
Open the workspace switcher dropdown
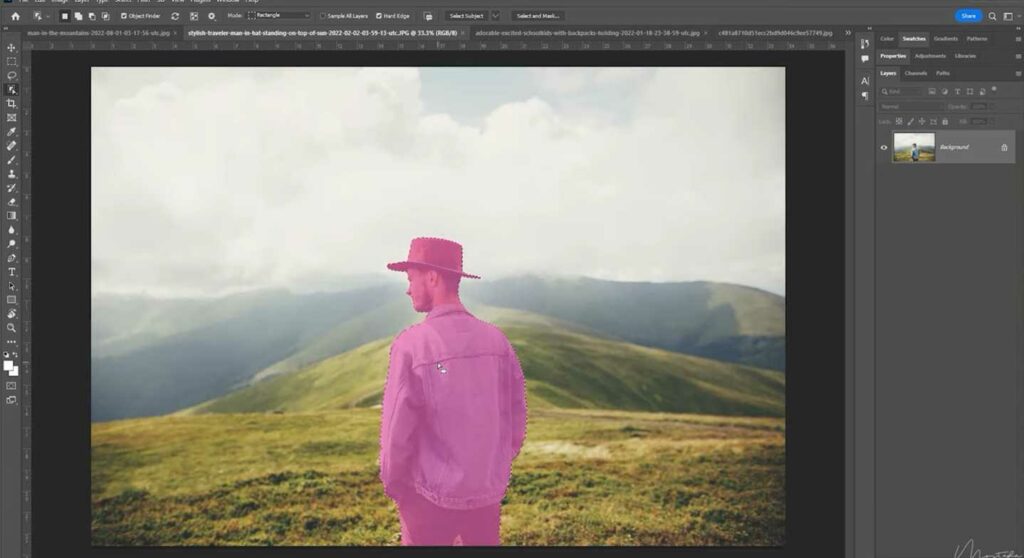[x=1007, y=16]
